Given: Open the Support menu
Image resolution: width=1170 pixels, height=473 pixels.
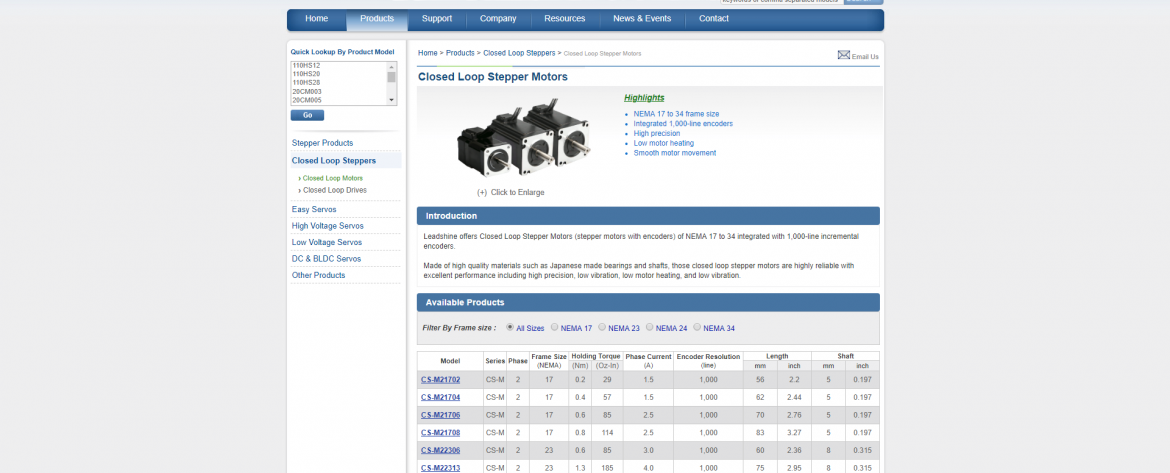Looking at the screenshot, I should tap(437, 19).
